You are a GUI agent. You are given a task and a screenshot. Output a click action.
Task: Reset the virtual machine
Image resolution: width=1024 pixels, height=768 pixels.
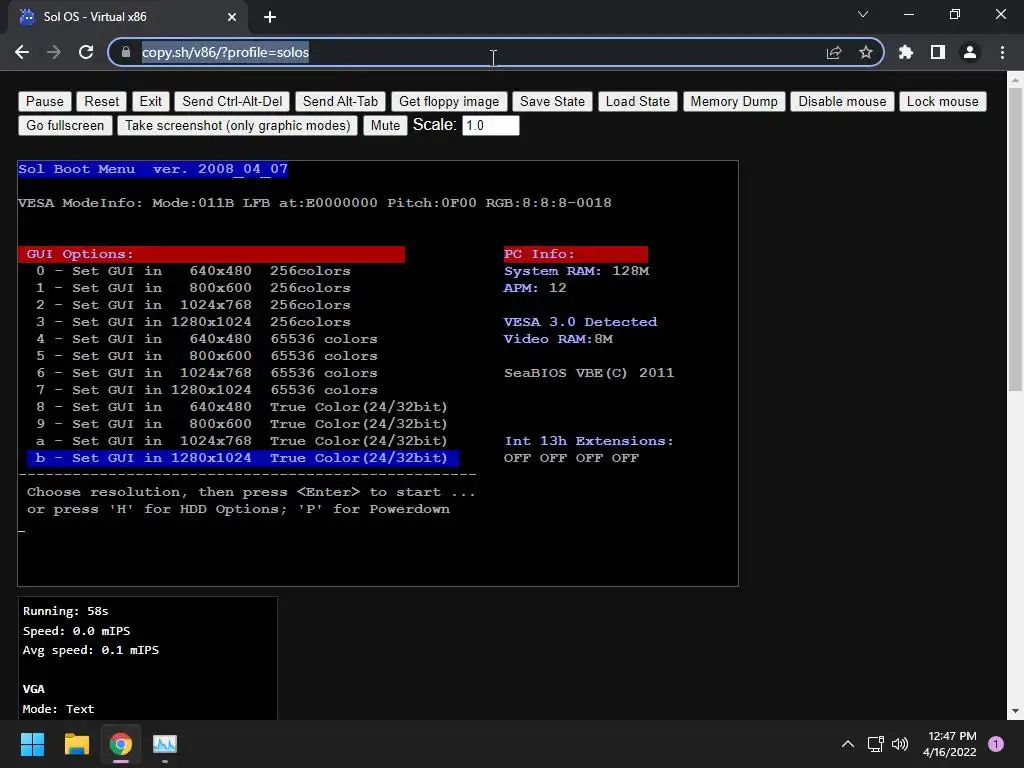[x=102, y=101]
